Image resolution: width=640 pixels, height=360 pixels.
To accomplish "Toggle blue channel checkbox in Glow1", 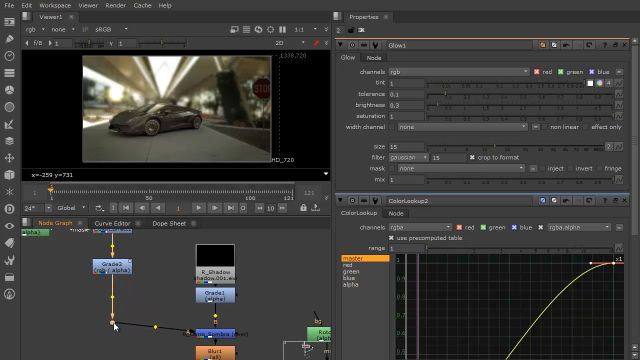I will 591,72.
